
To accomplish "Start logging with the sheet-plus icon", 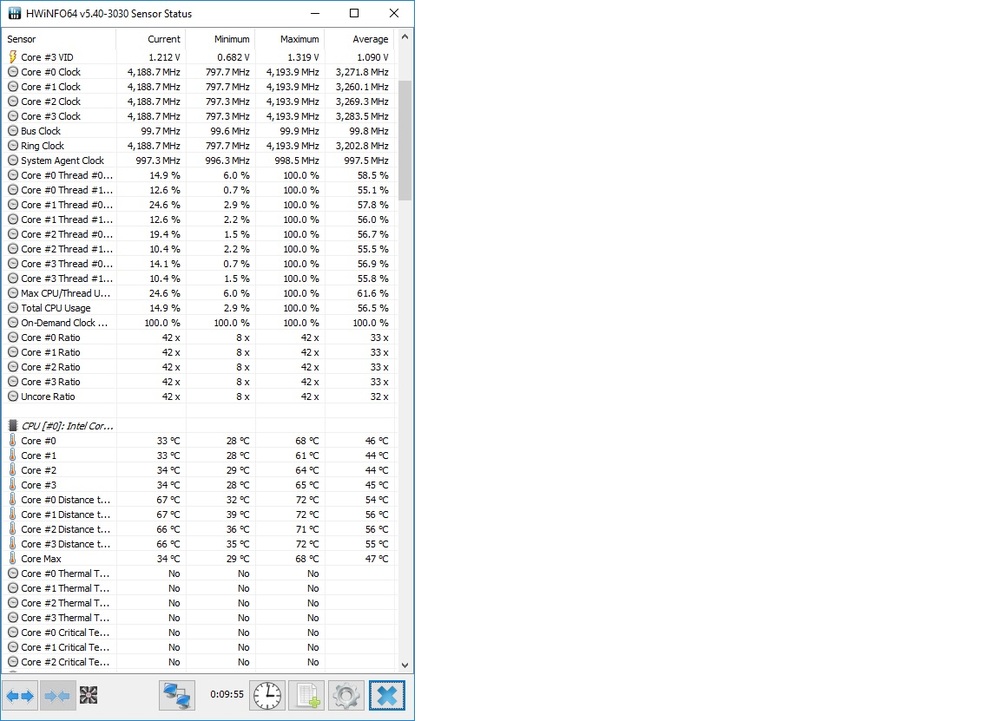I will [x=306, y=695].
